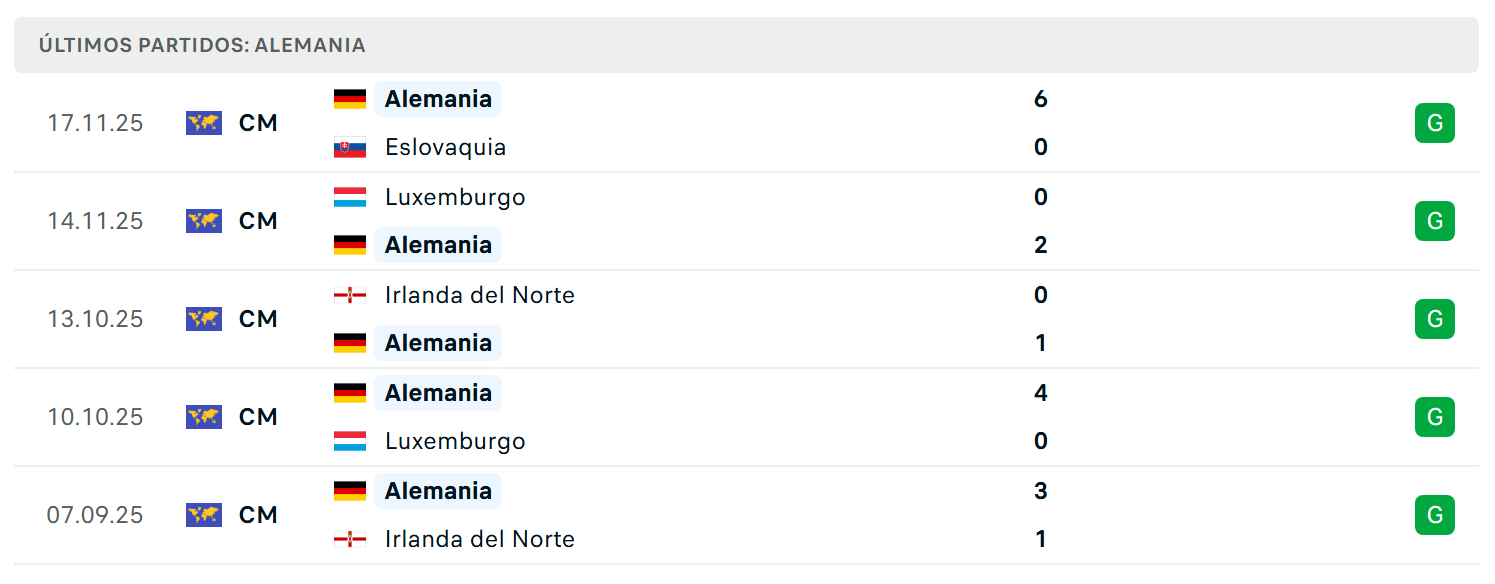Click the world map icon for 07.09.25 match
Viewport: 1495px width, 584px height.
(204, 515)
